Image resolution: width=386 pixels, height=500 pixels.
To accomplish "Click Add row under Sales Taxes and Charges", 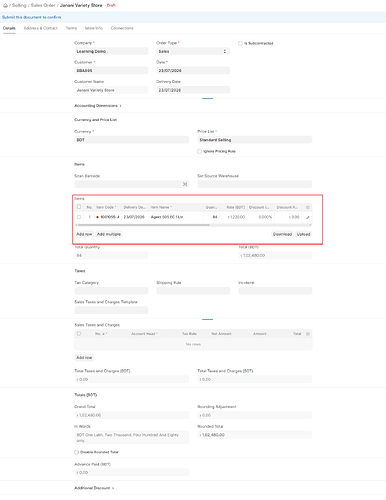I will [x=84, y=358].
